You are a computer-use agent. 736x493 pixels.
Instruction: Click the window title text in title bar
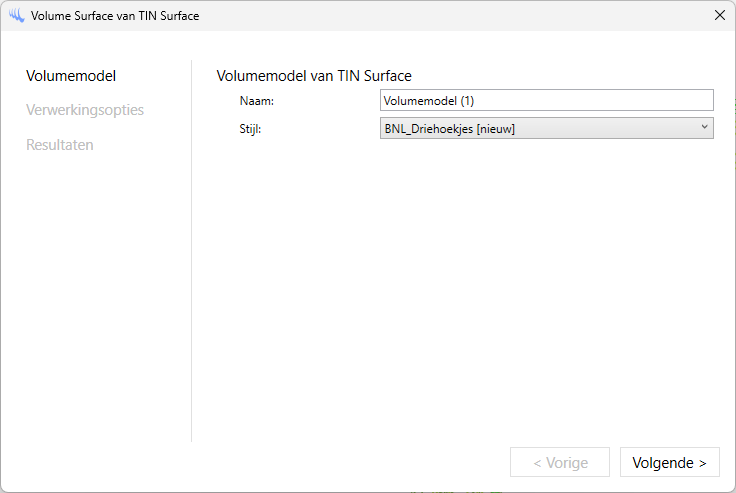coord(115,16)
